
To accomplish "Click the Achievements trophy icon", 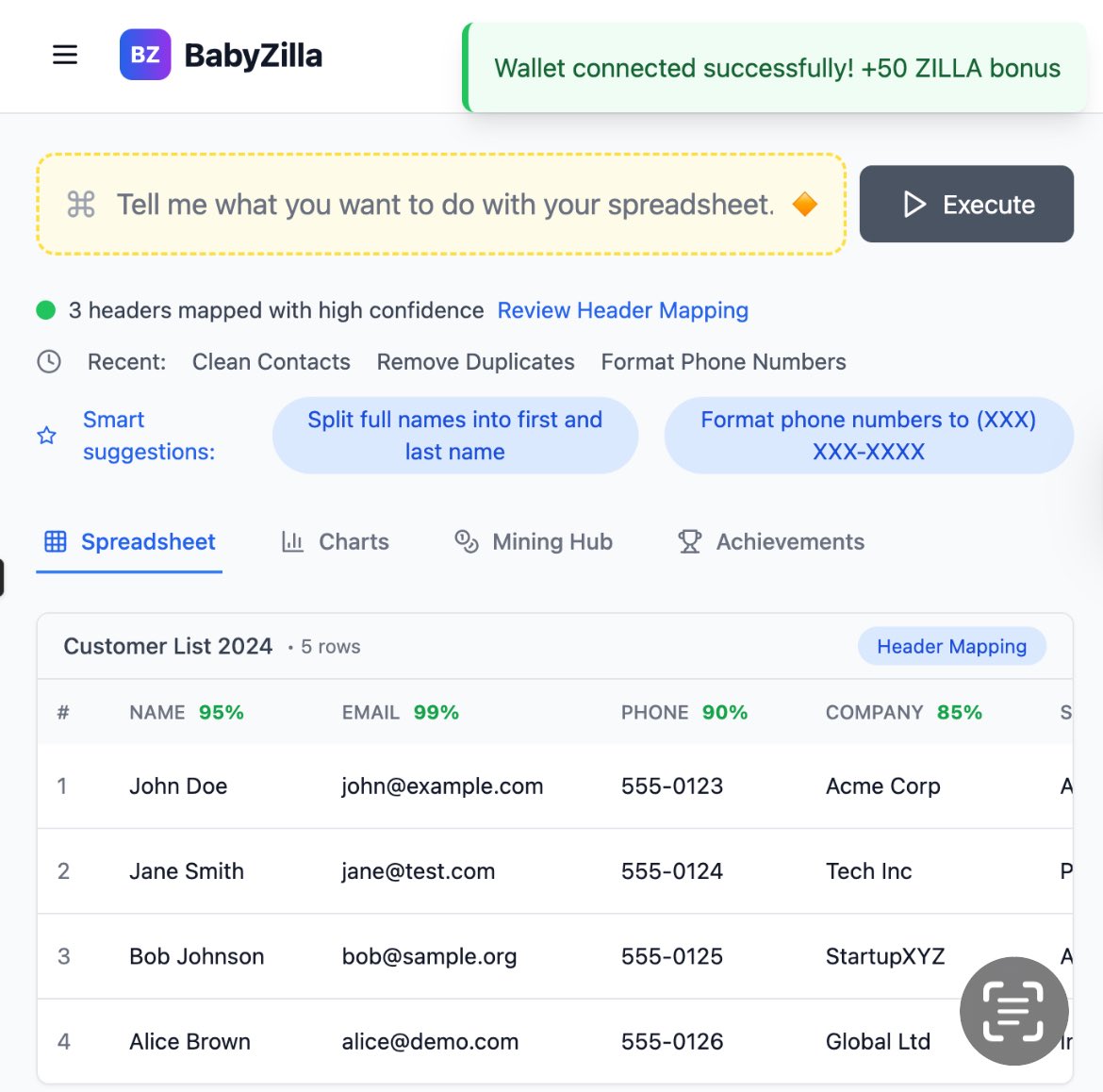I will point(689,542).
